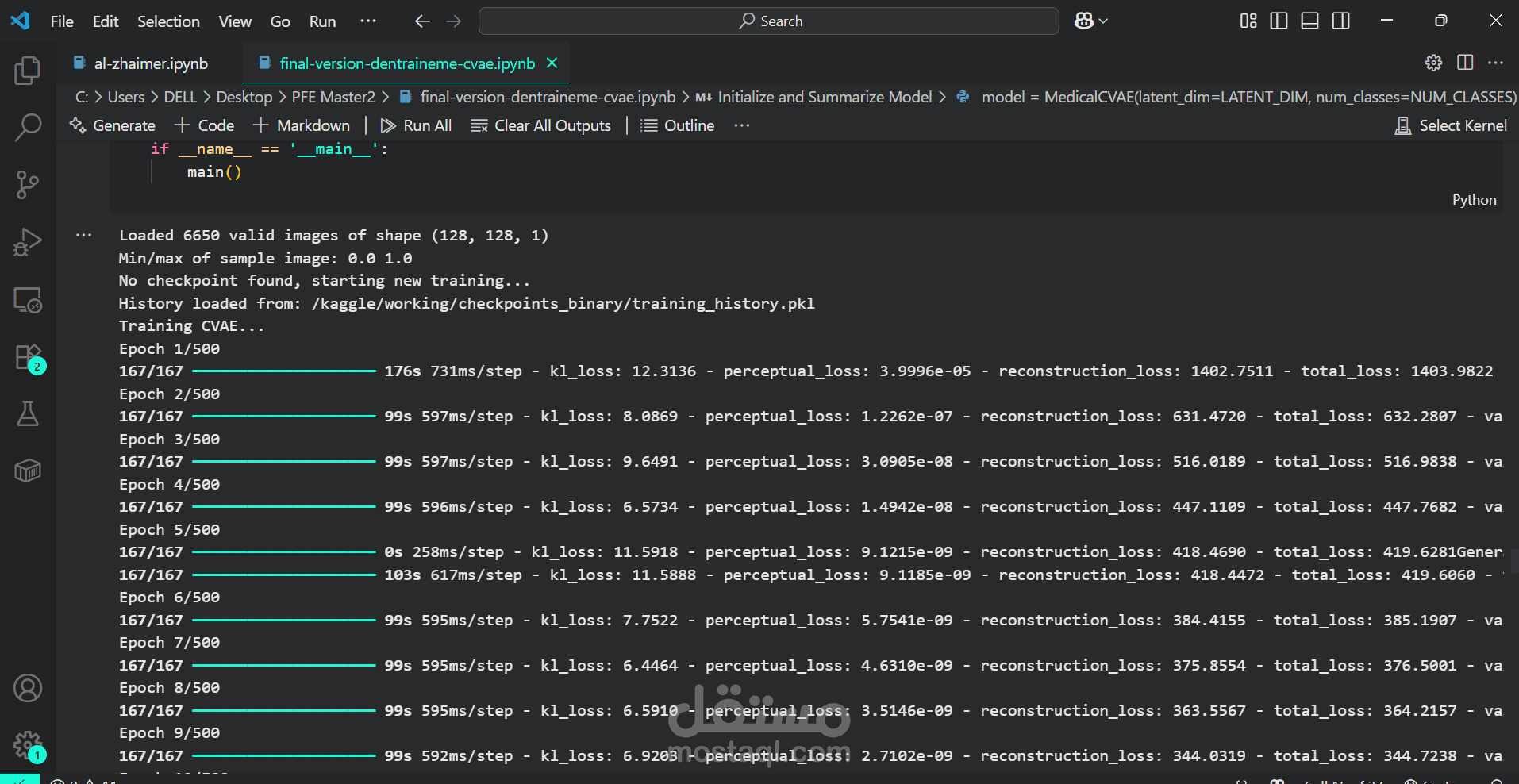Open cell output ellipsis options
This screenshot has height=784, width=1519.
coord(84,235)
